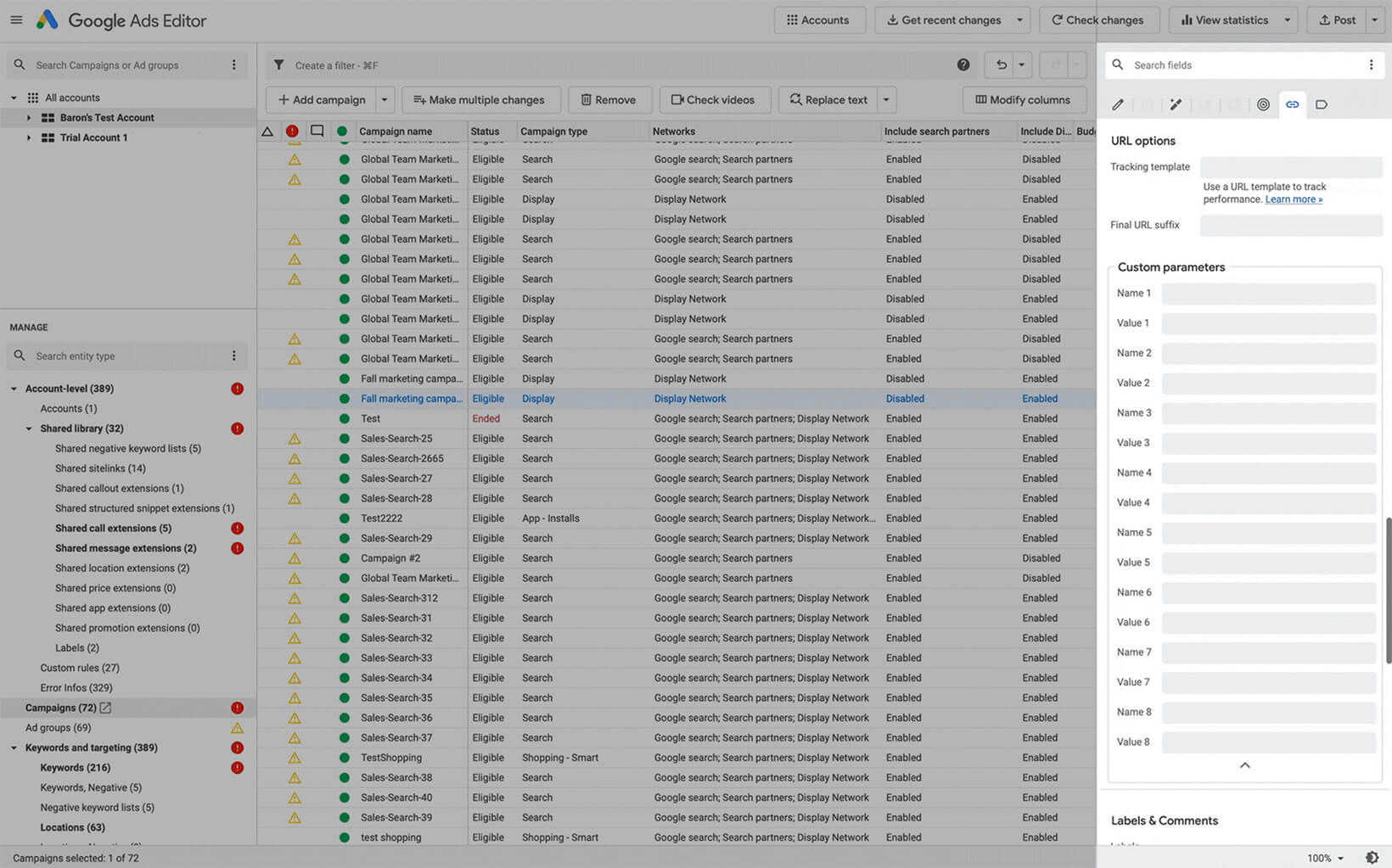
Task: Click Get recent changes button
Action: [943, 20]
